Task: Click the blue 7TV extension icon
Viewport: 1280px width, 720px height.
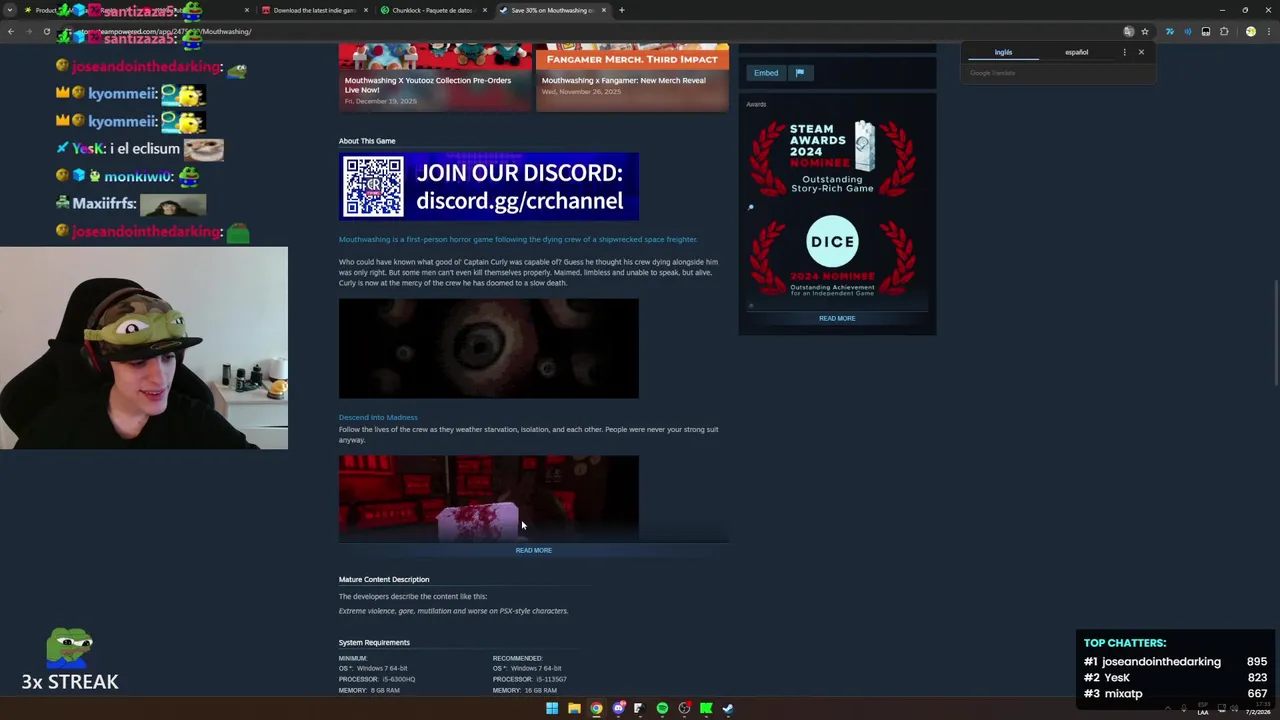Action: pyautogui.click(x=1169, y=31)
